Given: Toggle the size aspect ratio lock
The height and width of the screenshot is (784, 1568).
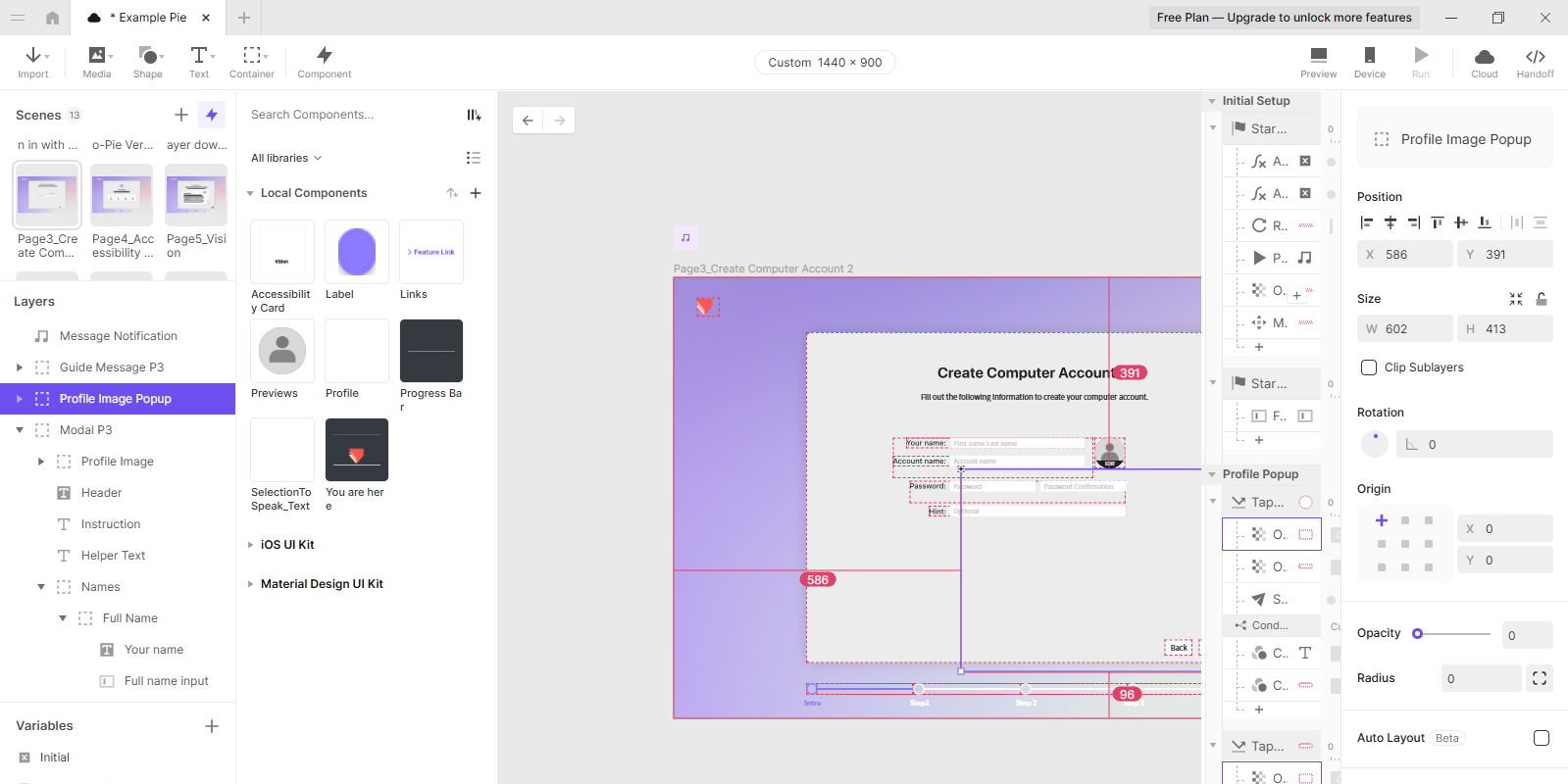Looking at the screenshot, I should (1542, 299).
